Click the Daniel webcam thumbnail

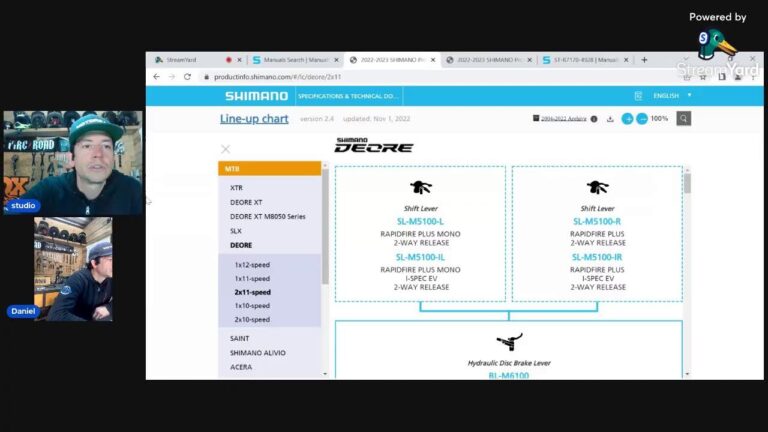click(73, 269)
